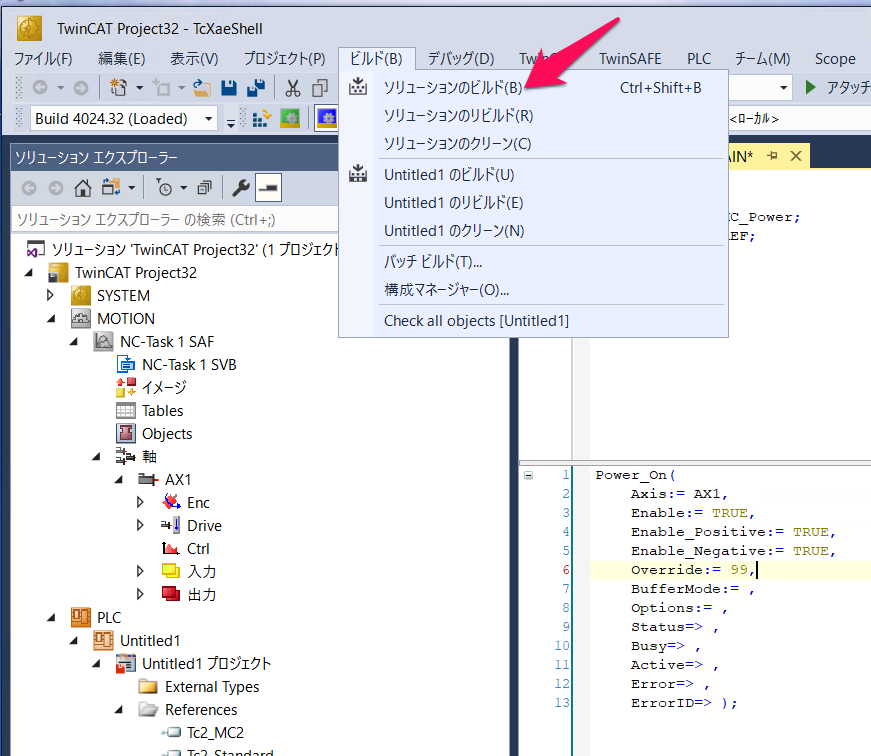
Task: Expand the Drive node under AX1
Action: coord(140,525)
